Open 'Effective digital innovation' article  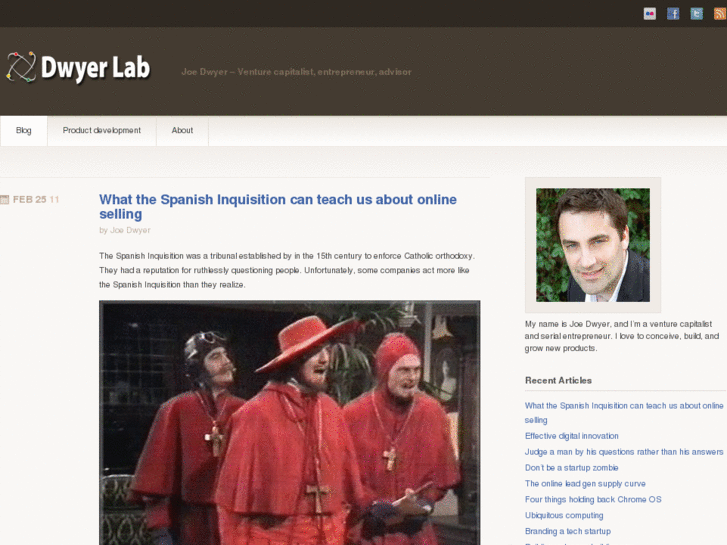(572, 436)
